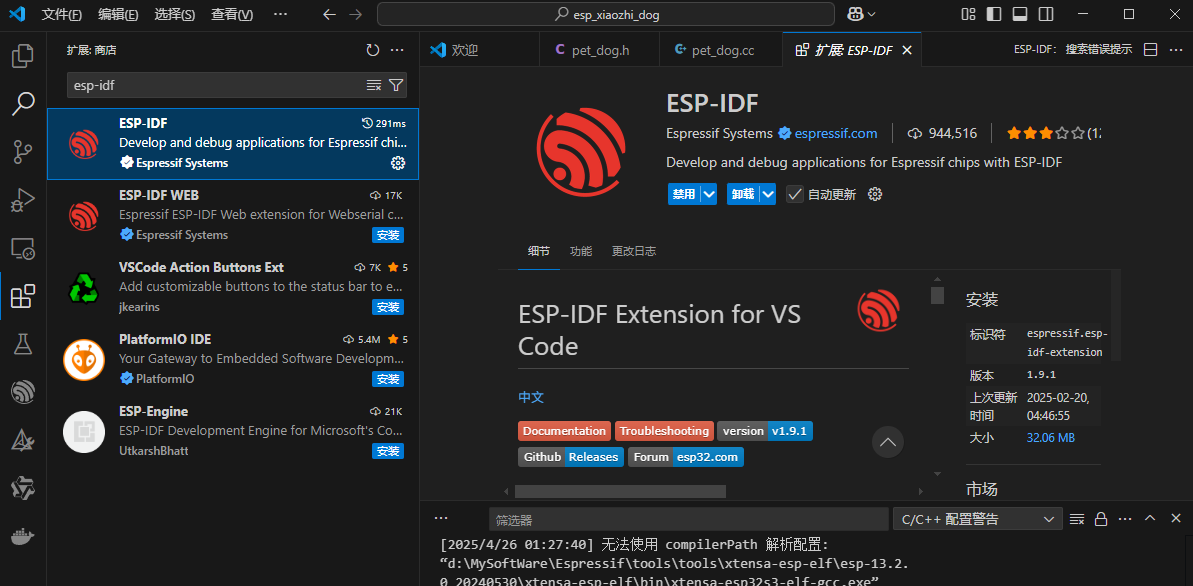
Task: Clear the output panel
Action: coord(1077,519)
